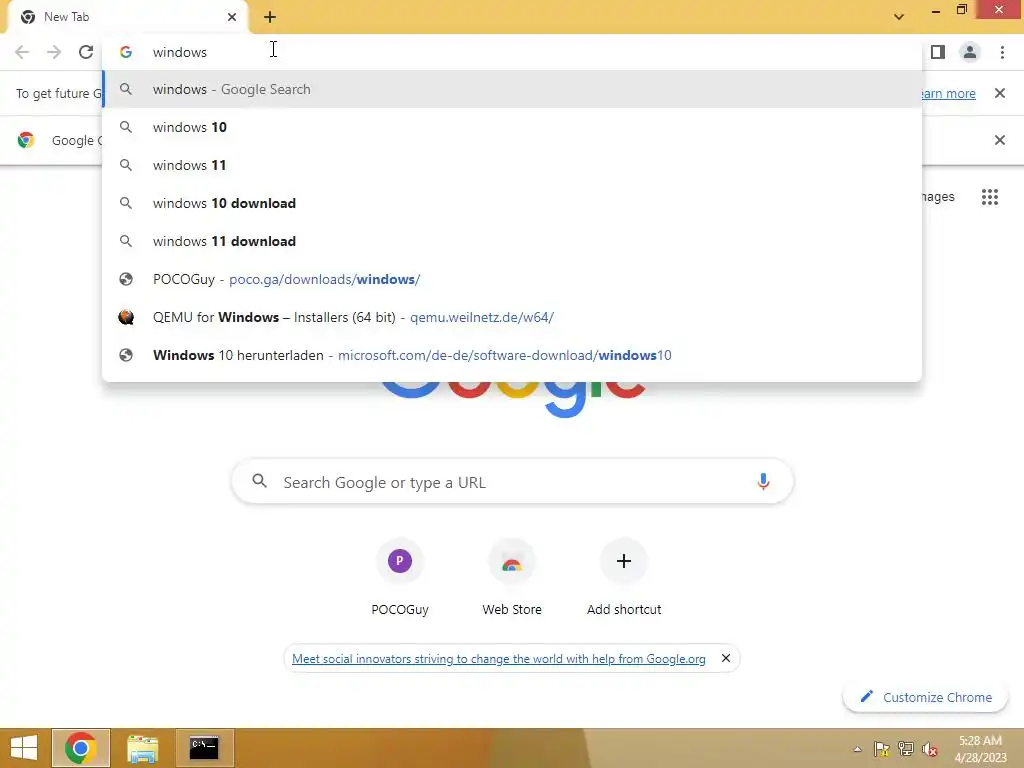Open the POCOGuy shortcut
Screen dimensions: 1024x768
tap(400, 578)
